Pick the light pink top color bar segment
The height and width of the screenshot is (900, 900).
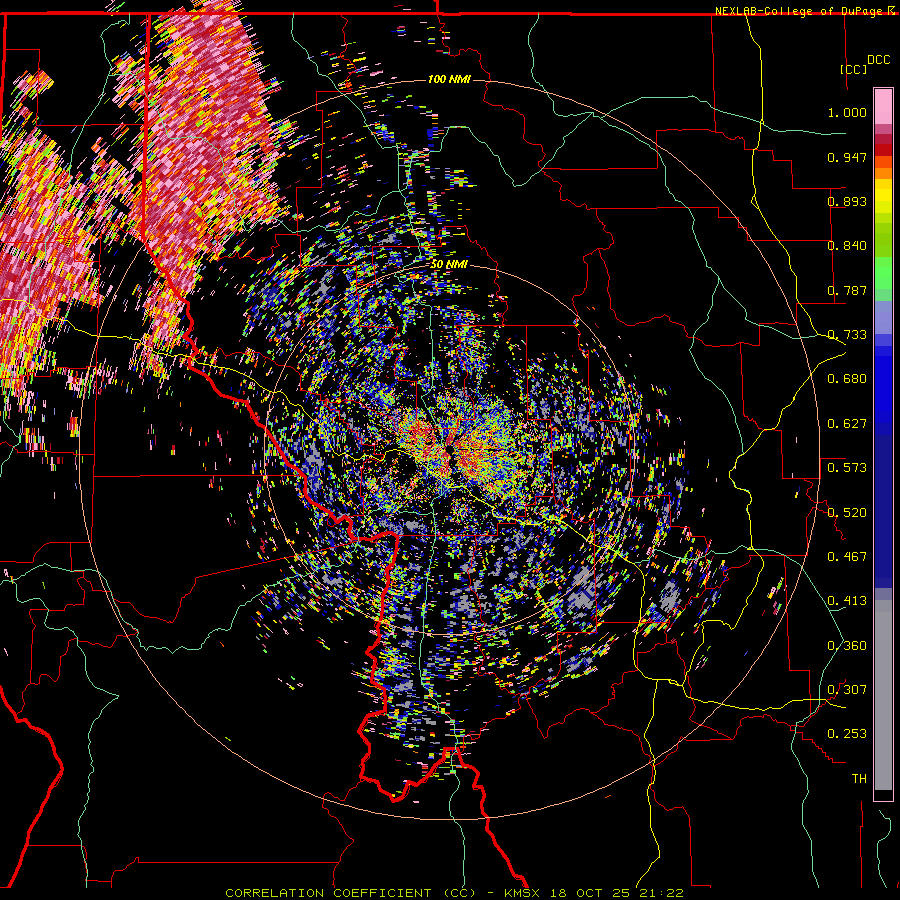883,106
